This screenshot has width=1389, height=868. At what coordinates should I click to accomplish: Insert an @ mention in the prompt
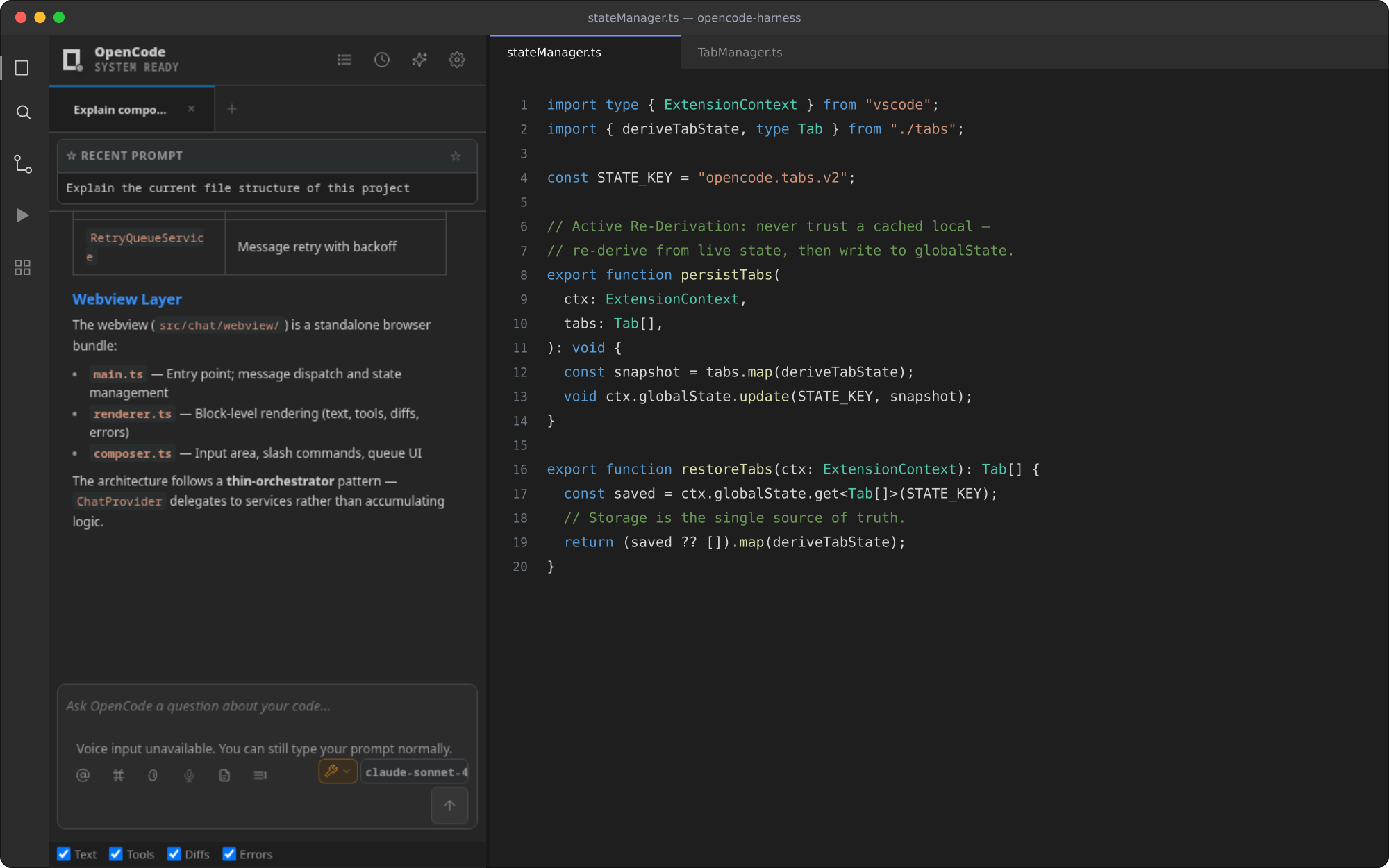(83, 775)
